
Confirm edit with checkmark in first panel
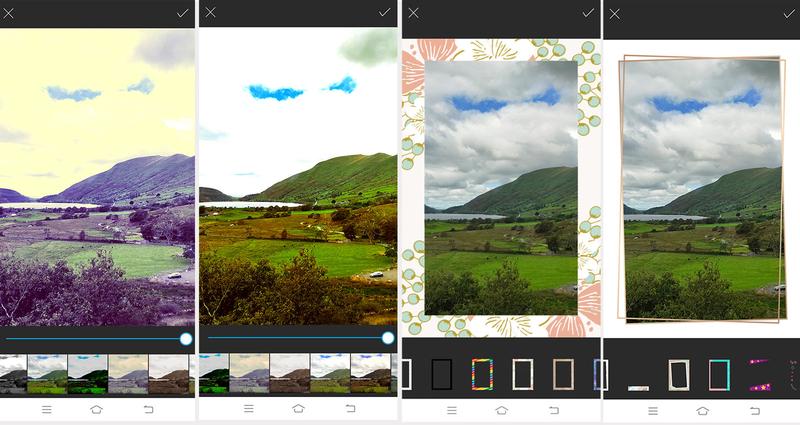click(182, 13)
